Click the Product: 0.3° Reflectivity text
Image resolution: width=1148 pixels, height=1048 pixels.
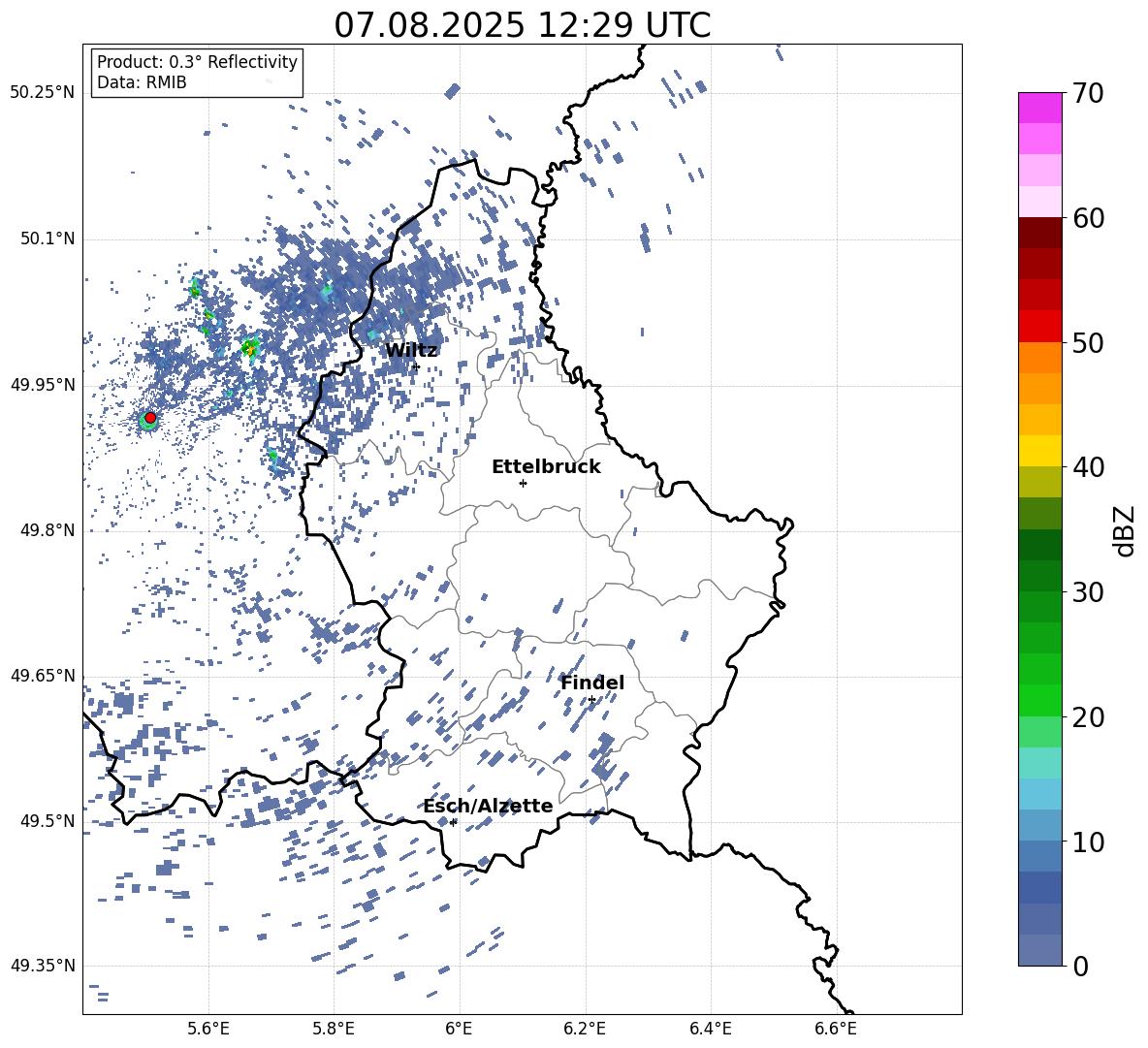[197, 62]
